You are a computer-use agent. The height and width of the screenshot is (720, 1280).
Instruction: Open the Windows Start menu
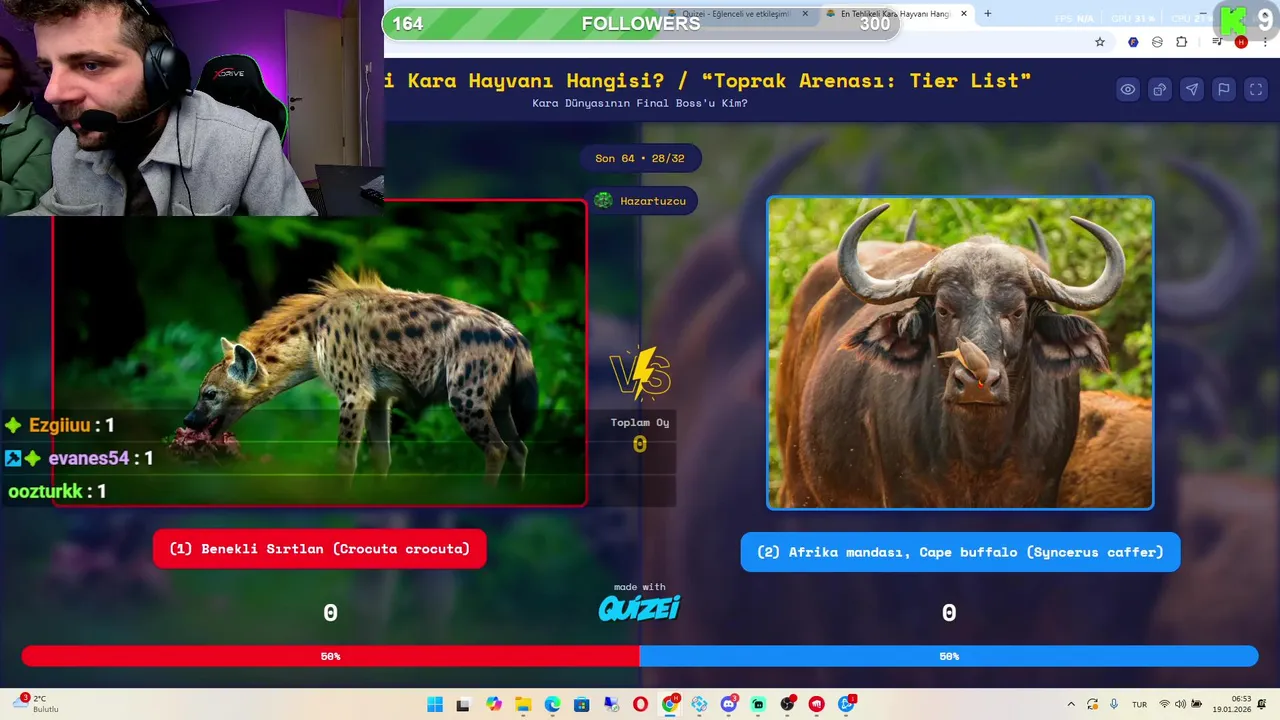click(435, 705)
